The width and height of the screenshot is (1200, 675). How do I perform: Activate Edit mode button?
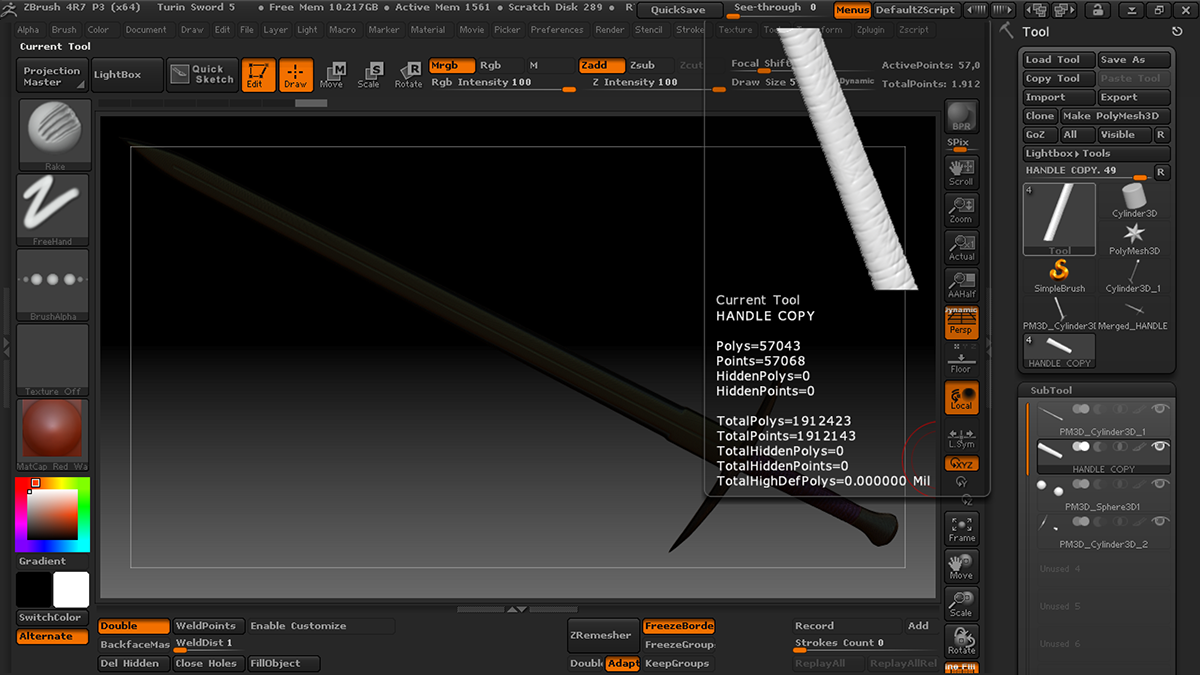click(x=258, y=75)
